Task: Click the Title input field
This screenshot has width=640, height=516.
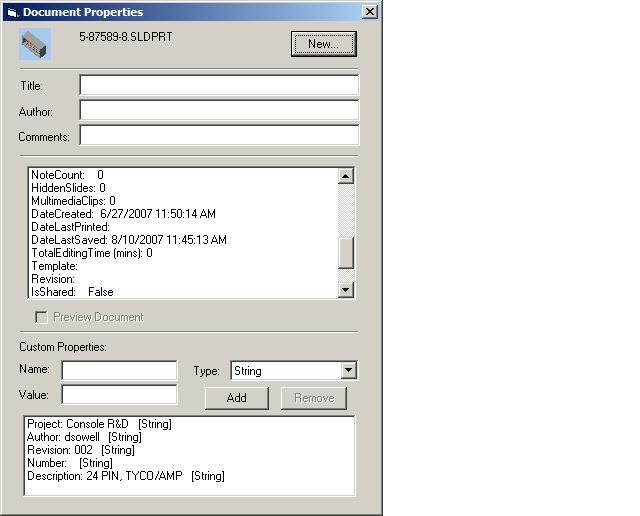Action: click(219, 85)
